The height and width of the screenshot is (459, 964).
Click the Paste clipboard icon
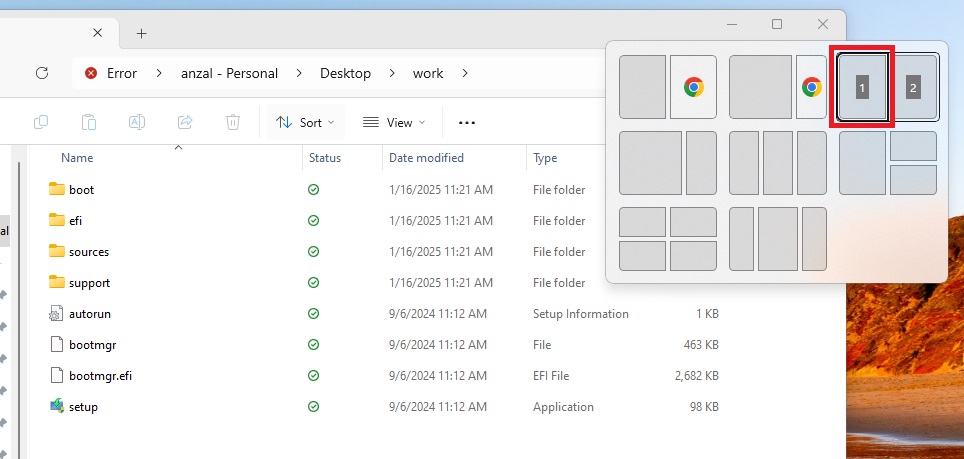[x=89, y=122]
